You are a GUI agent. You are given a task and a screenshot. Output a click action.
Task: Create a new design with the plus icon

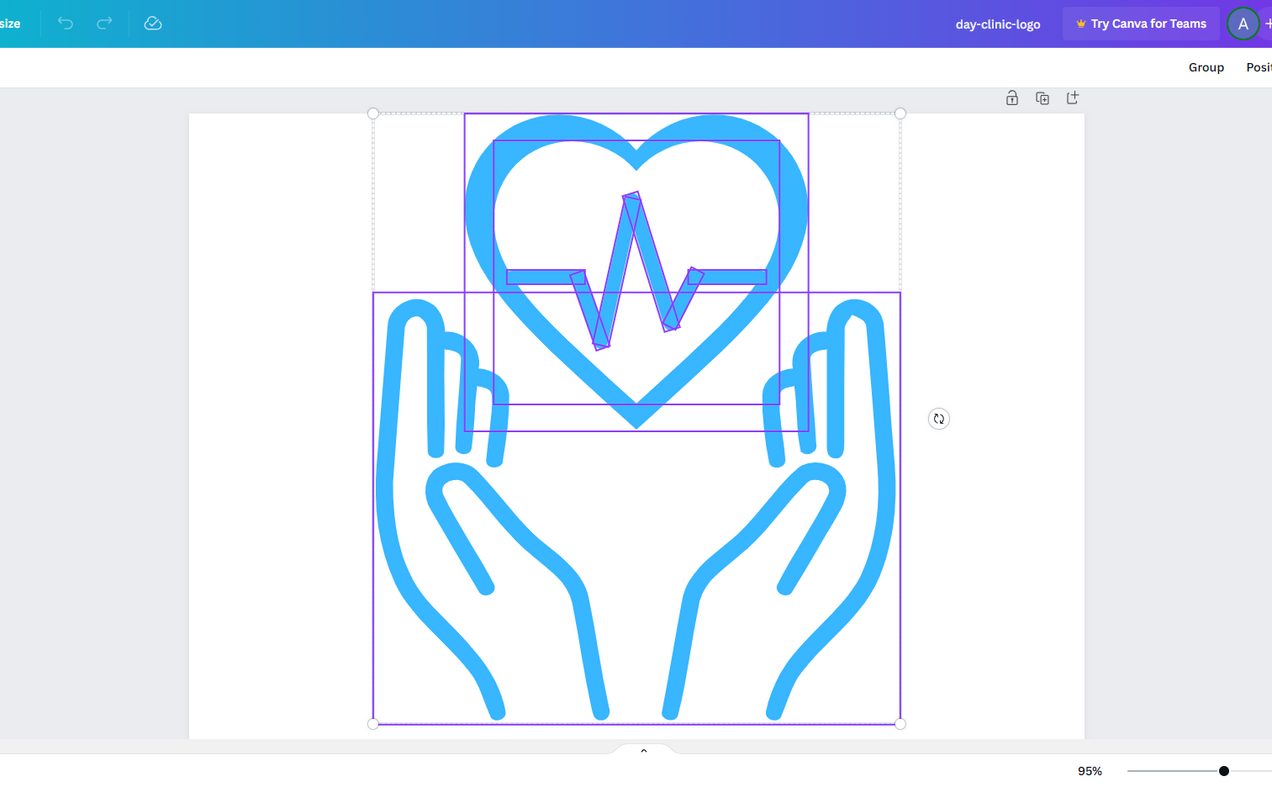click(1267, 23)
